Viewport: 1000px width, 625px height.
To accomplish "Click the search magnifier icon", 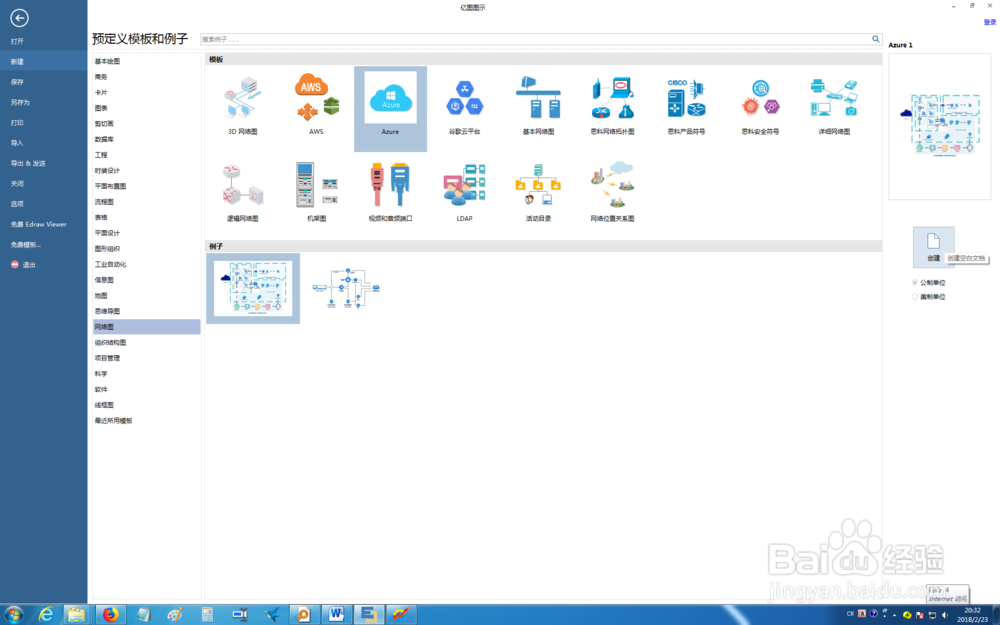I will (x=876, y=39).
